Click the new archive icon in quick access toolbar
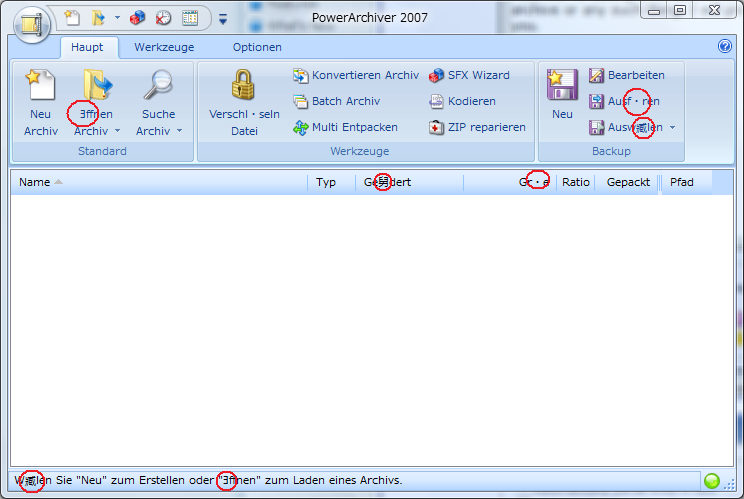 click(72, 18)
